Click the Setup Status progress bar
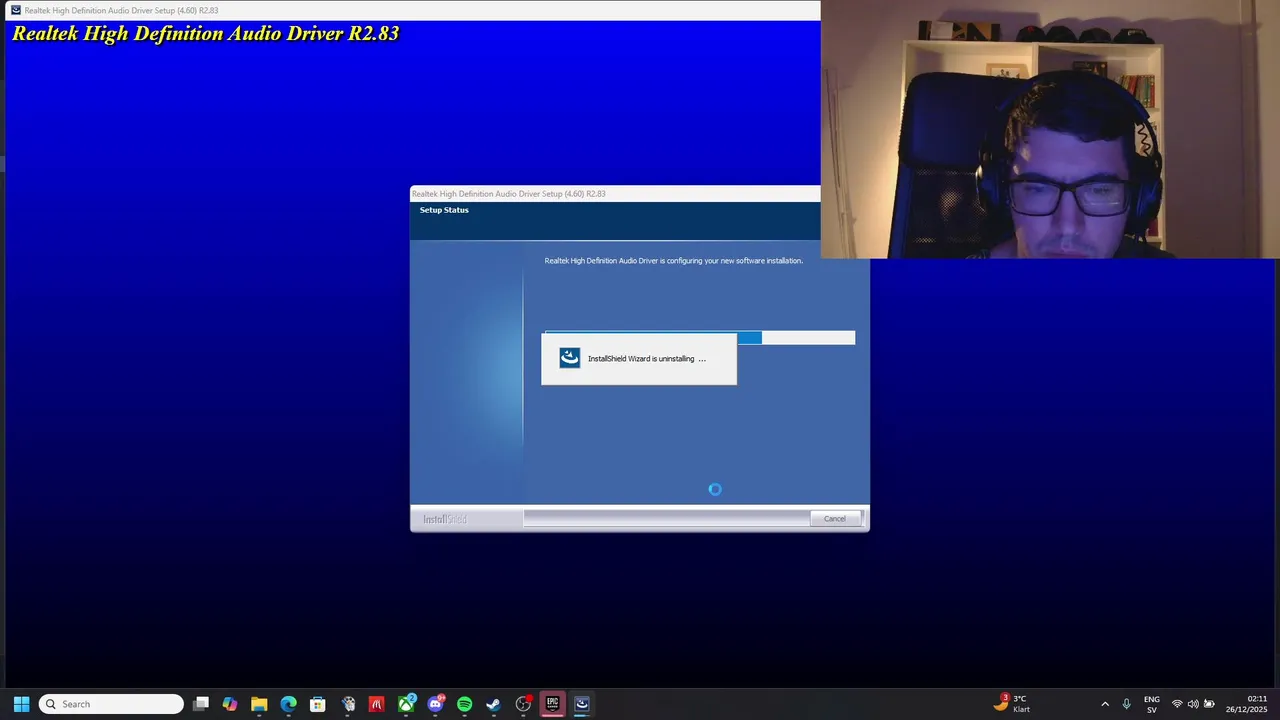This screenshot has width=1280, height=720. [x=699, y=337]
